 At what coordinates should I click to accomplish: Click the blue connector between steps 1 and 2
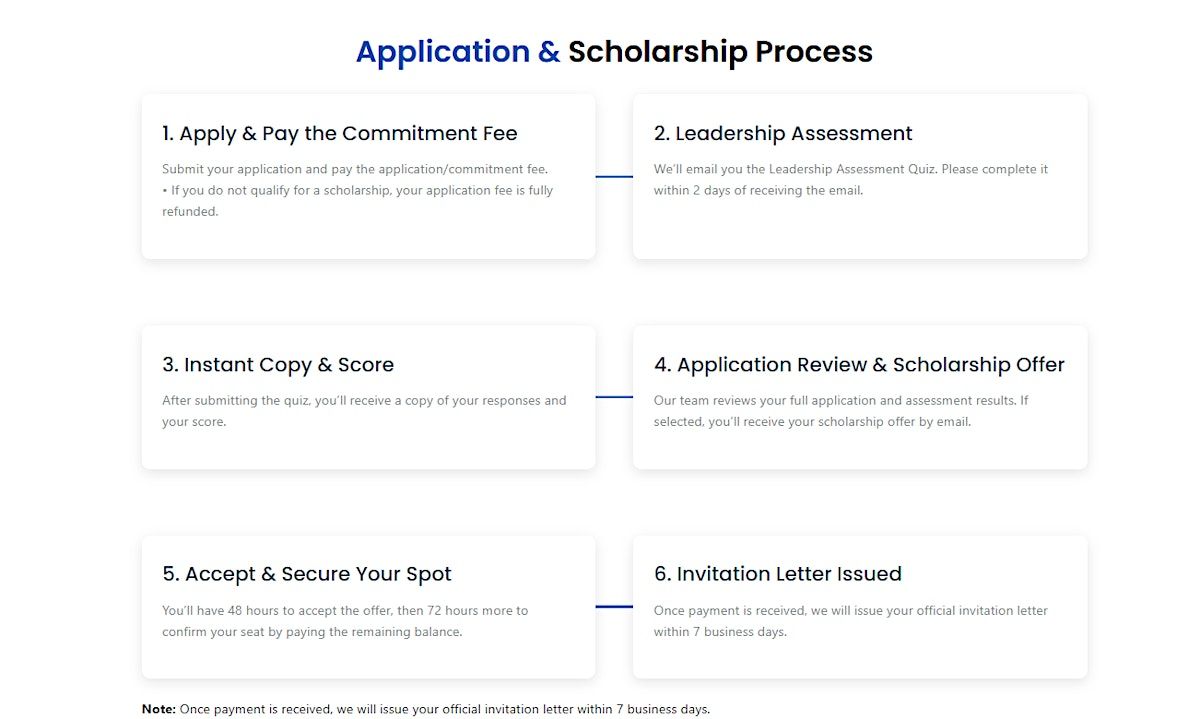[x=614, y=177]
